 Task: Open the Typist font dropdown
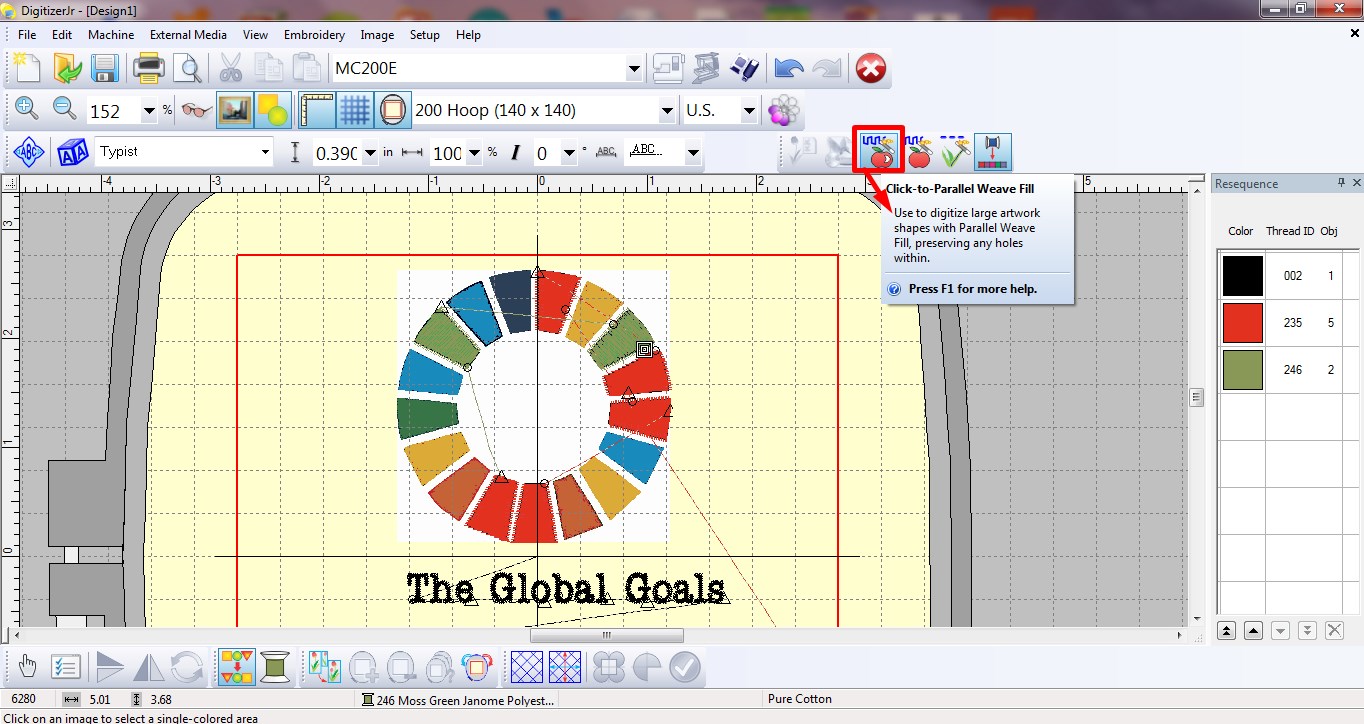265,152
